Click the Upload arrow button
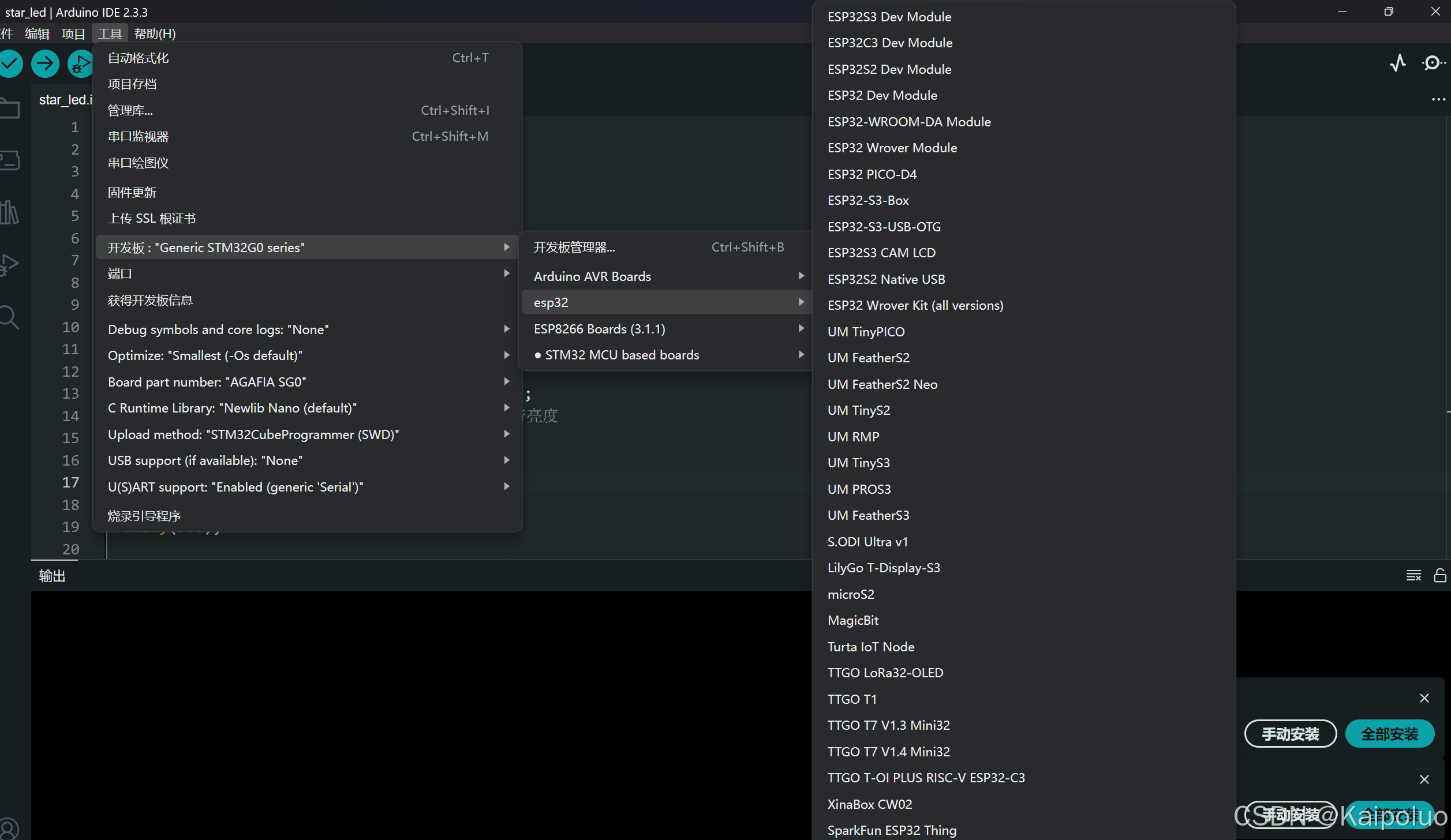Viewport: 1451px width, 840px height. click(45, 63)
